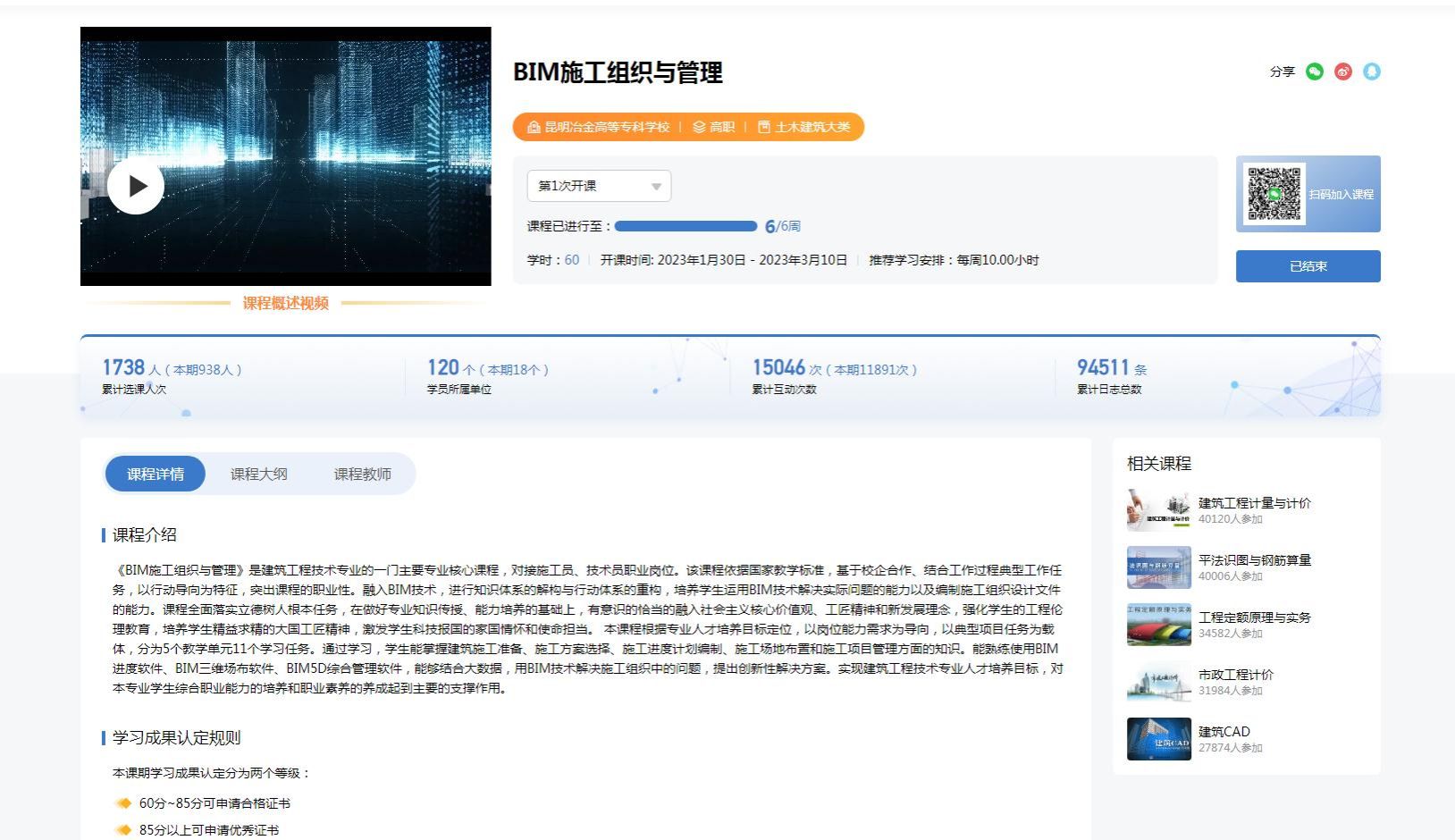
Task: Click the diamond bullet beside 60分~85分 rule
Action: click(x=123, y=803)
